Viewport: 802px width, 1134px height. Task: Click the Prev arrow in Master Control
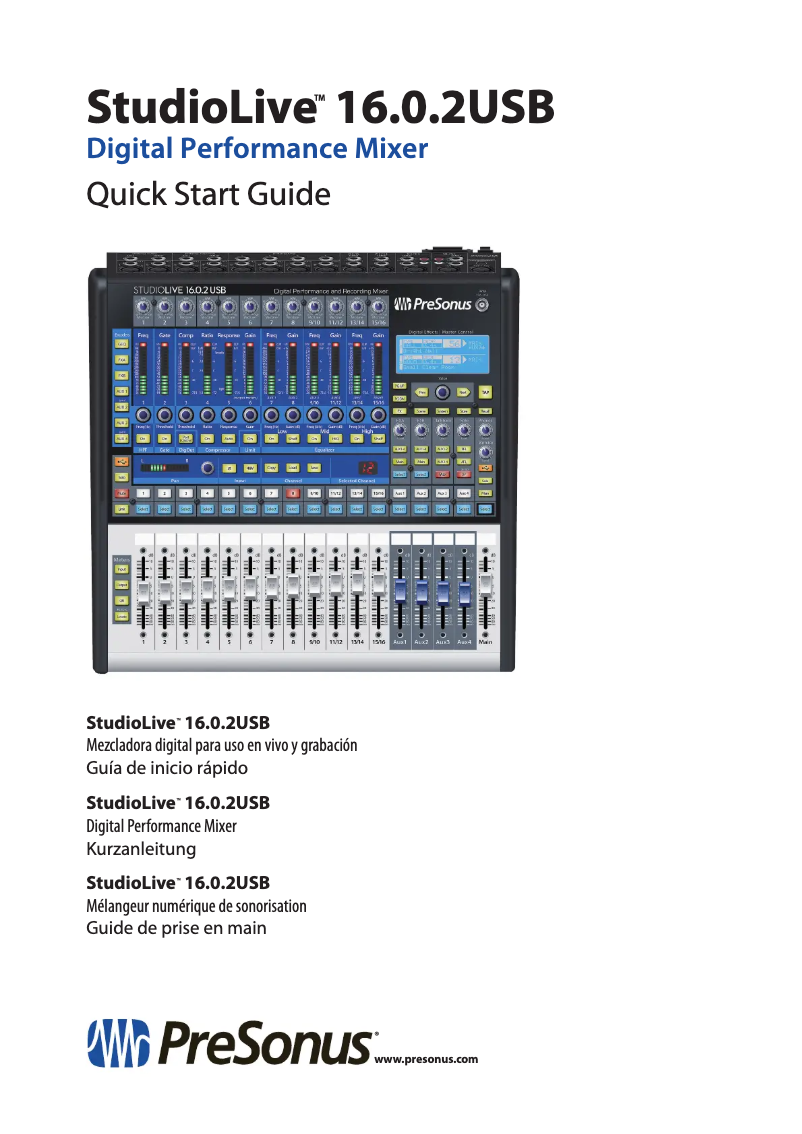click(422, 392)
